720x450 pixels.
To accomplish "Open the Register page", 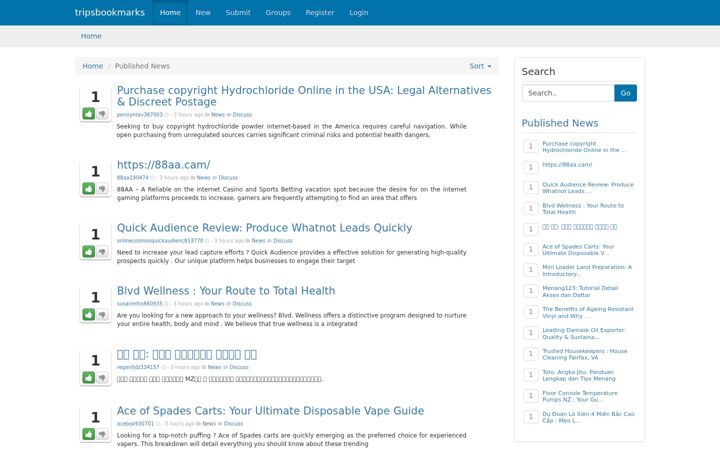I will 320,12.
